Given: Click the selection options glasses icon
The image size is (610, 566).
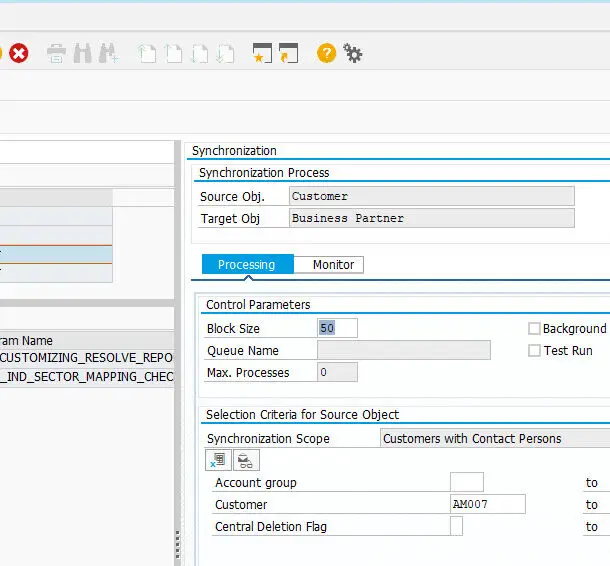Looking at the screenshot, I should [246, 460].
